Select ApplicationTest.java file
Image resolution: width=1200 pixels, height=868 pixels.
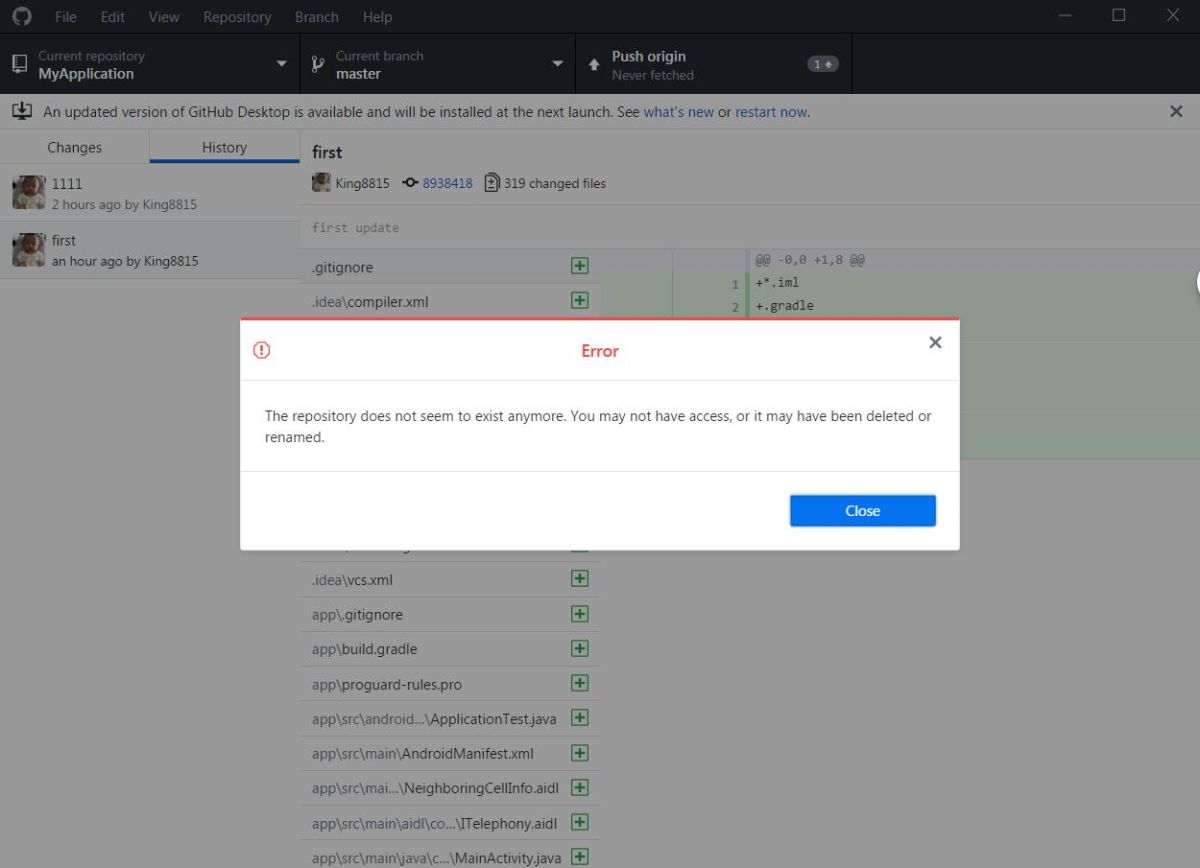tap(450, 718)
